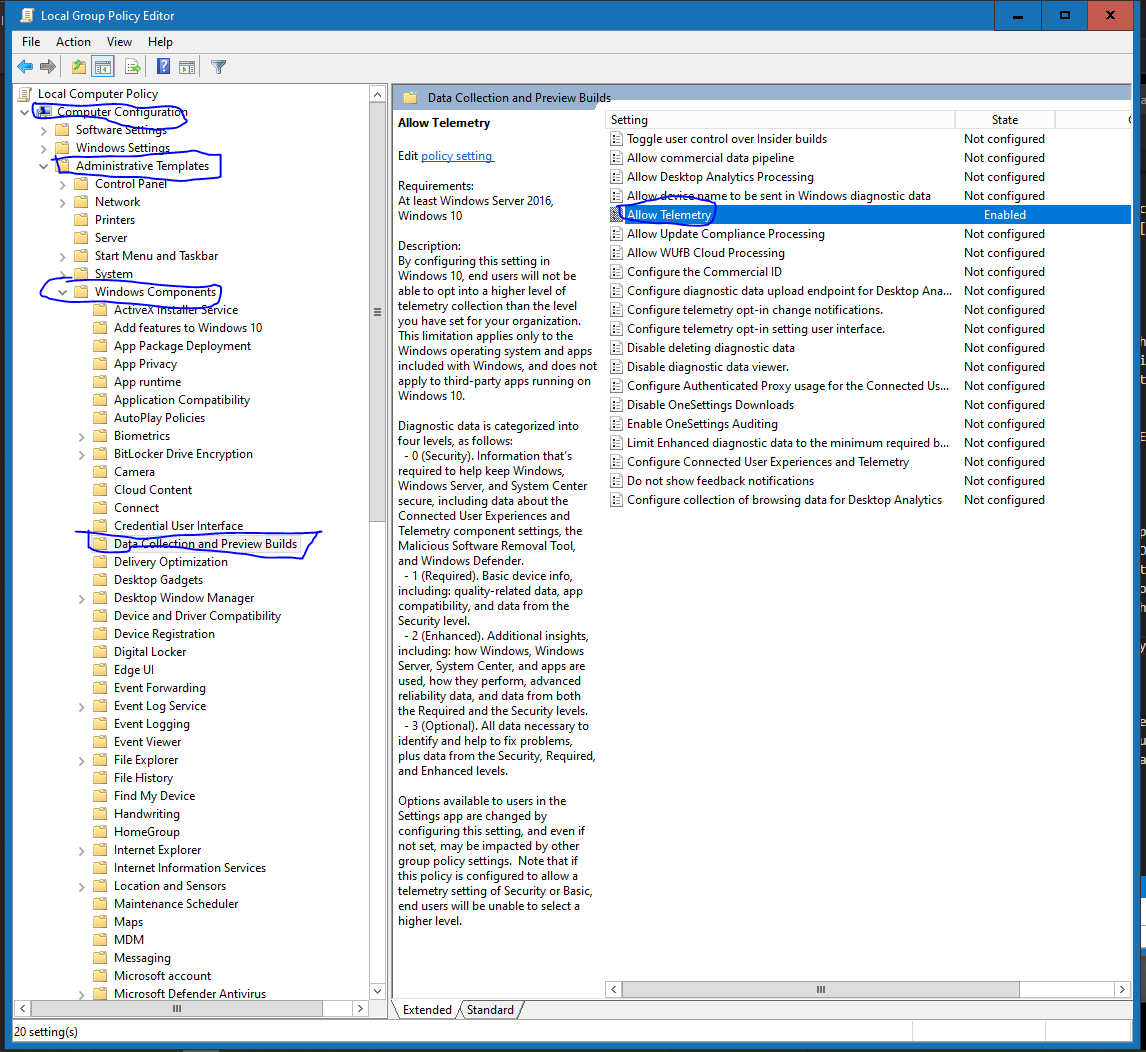The height and width of the screenshot is (1052, 1146).
Task: Click the Disable diagnostic data viewer setting icon
Action: [616, 367]
